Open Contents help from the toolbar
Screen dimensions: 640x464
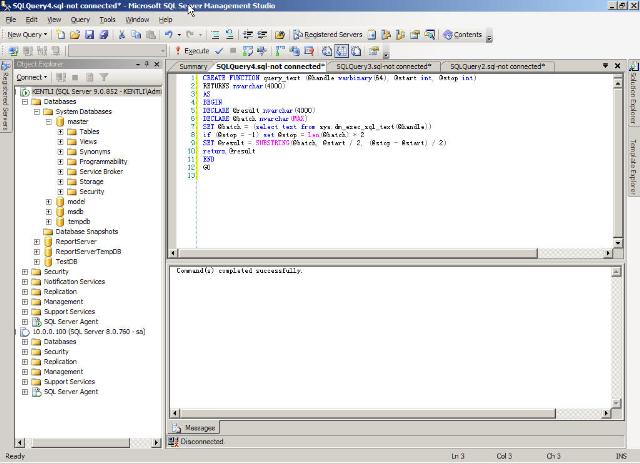point(462,34)
